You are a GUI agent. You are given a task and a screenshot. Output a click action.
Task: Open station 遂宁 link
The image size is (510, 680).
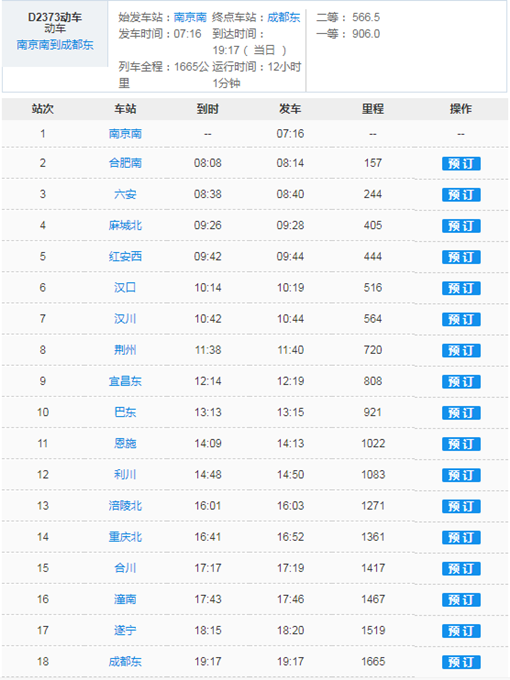pos(125,631)
